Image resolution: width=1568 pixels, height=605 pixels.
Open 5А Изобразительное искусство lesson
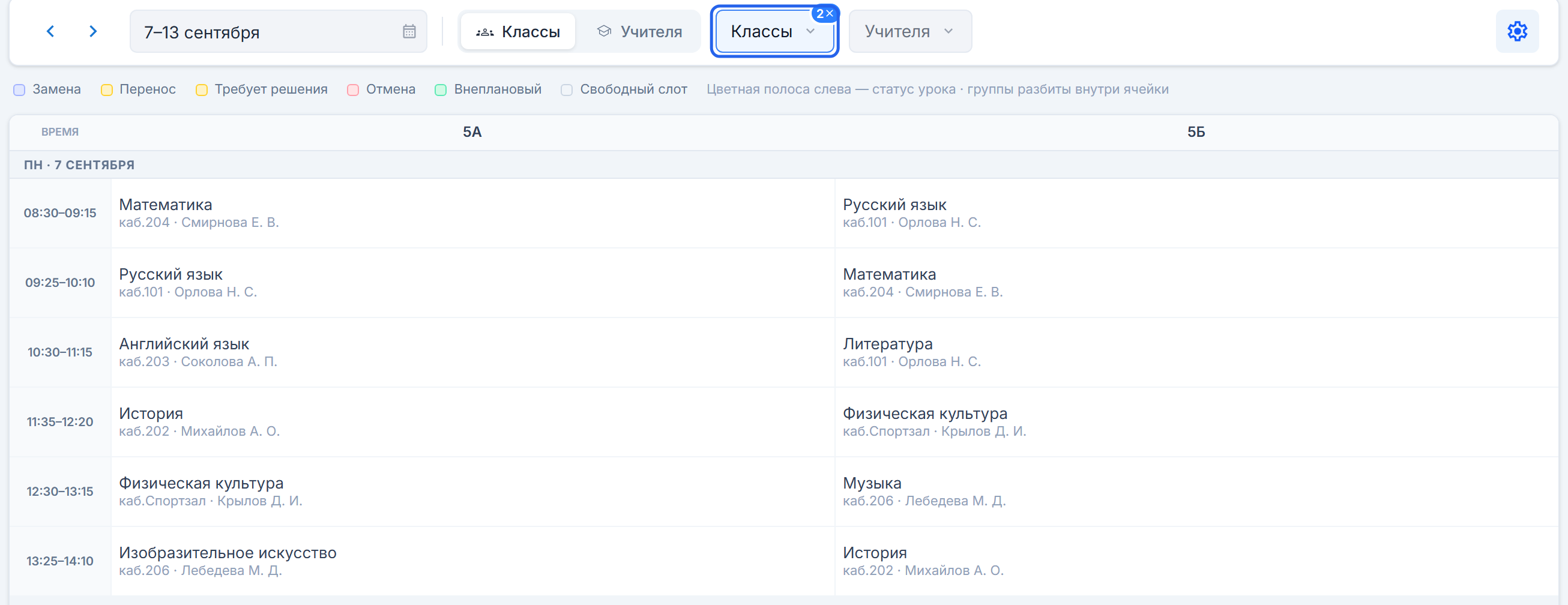point(473,561)
